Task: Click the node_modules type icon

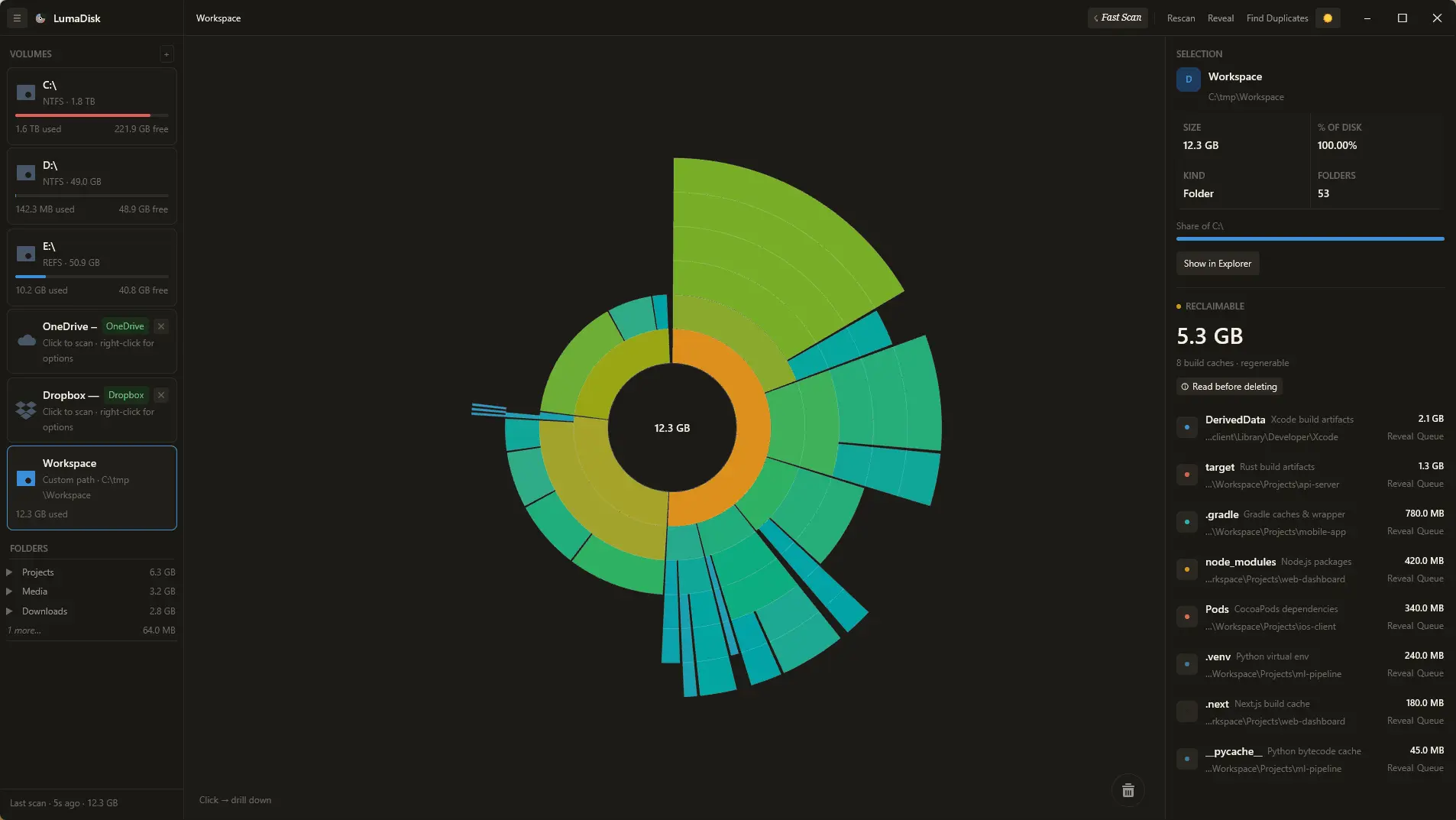Action: point(1187,569)
